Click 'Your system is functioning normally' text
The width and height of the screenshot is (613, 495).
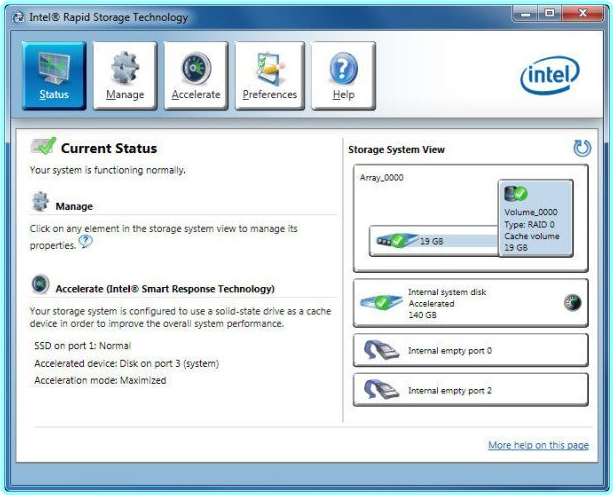pos(108,170)
